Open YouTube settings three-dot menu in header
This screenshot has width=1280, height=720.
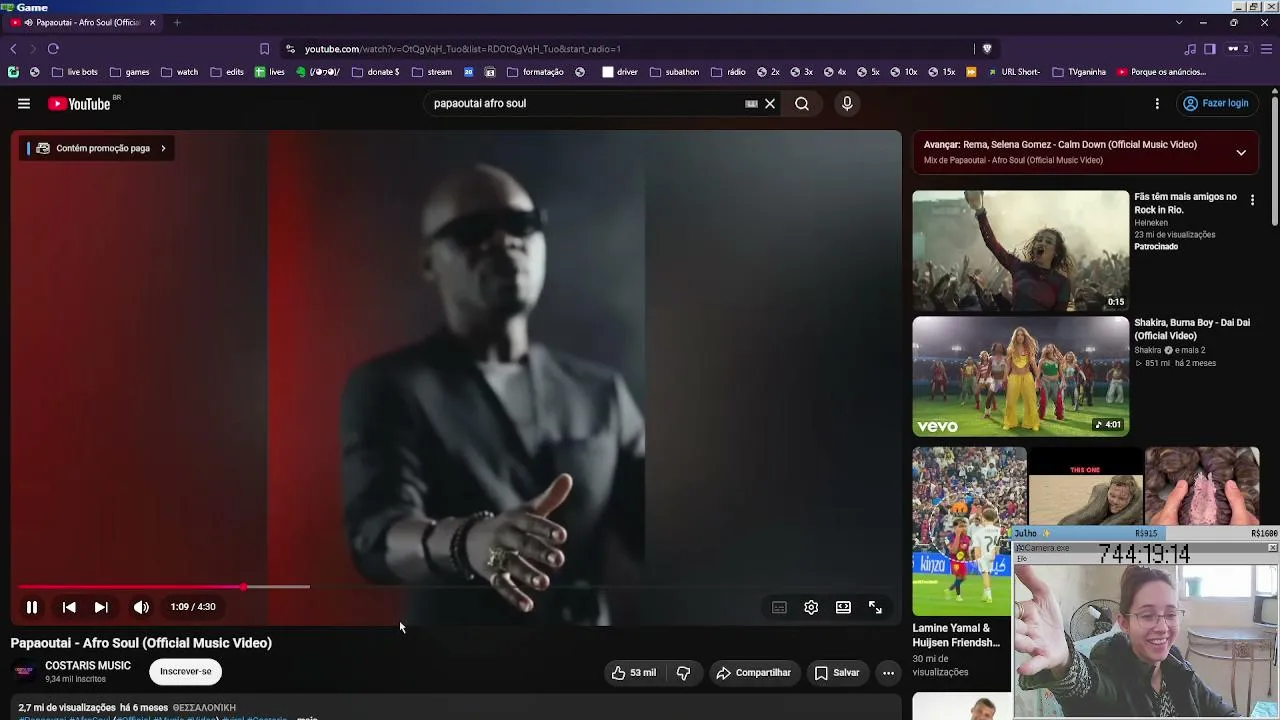click(x=1157, y=103)
